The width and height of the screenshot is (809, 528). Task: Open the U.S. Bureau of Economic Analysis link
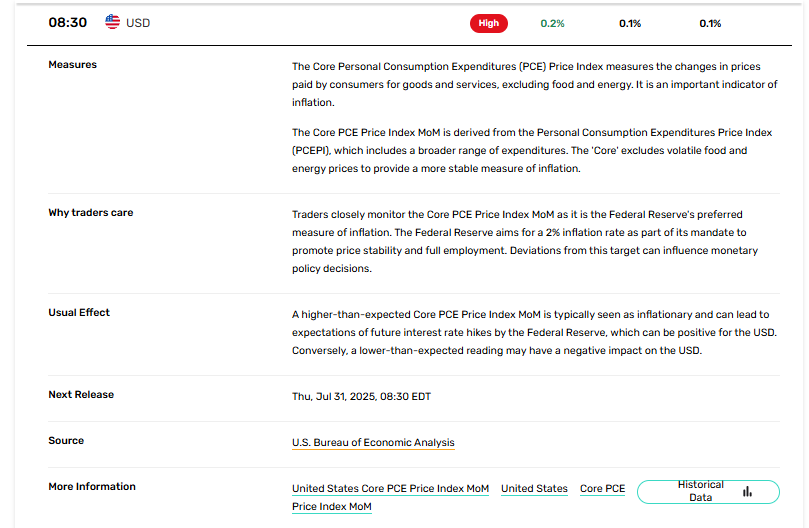[x=373, y=442]
